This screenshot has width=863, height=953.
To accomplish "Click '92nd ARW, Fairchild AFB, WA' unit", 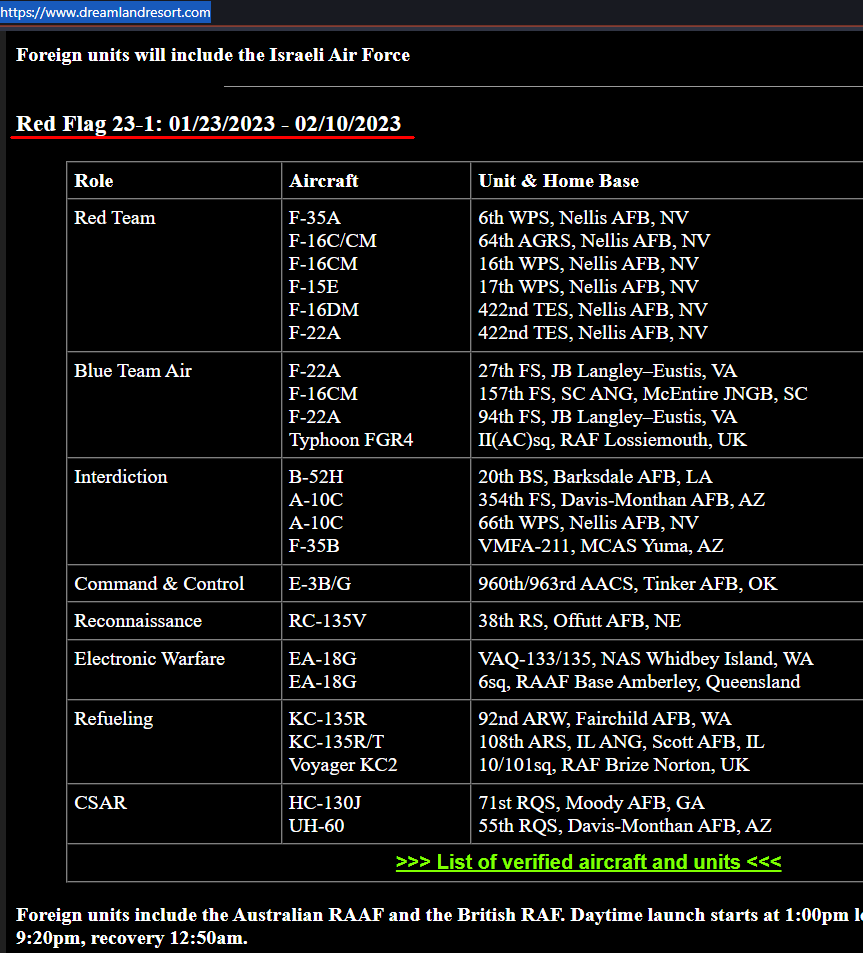I will [x=605, y=718].
